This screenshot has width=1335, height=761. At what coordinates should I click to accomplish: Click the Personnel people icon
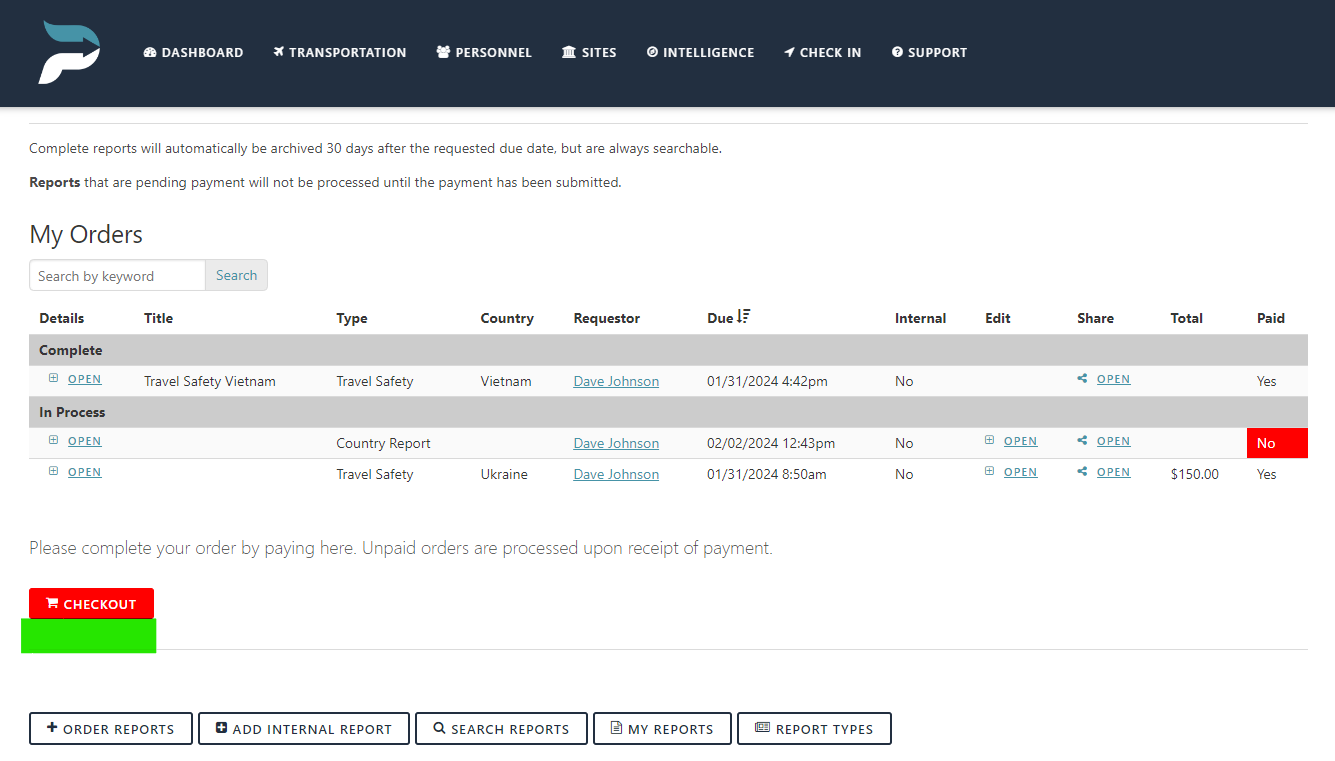pyautogui.click(x=443, y=52)
